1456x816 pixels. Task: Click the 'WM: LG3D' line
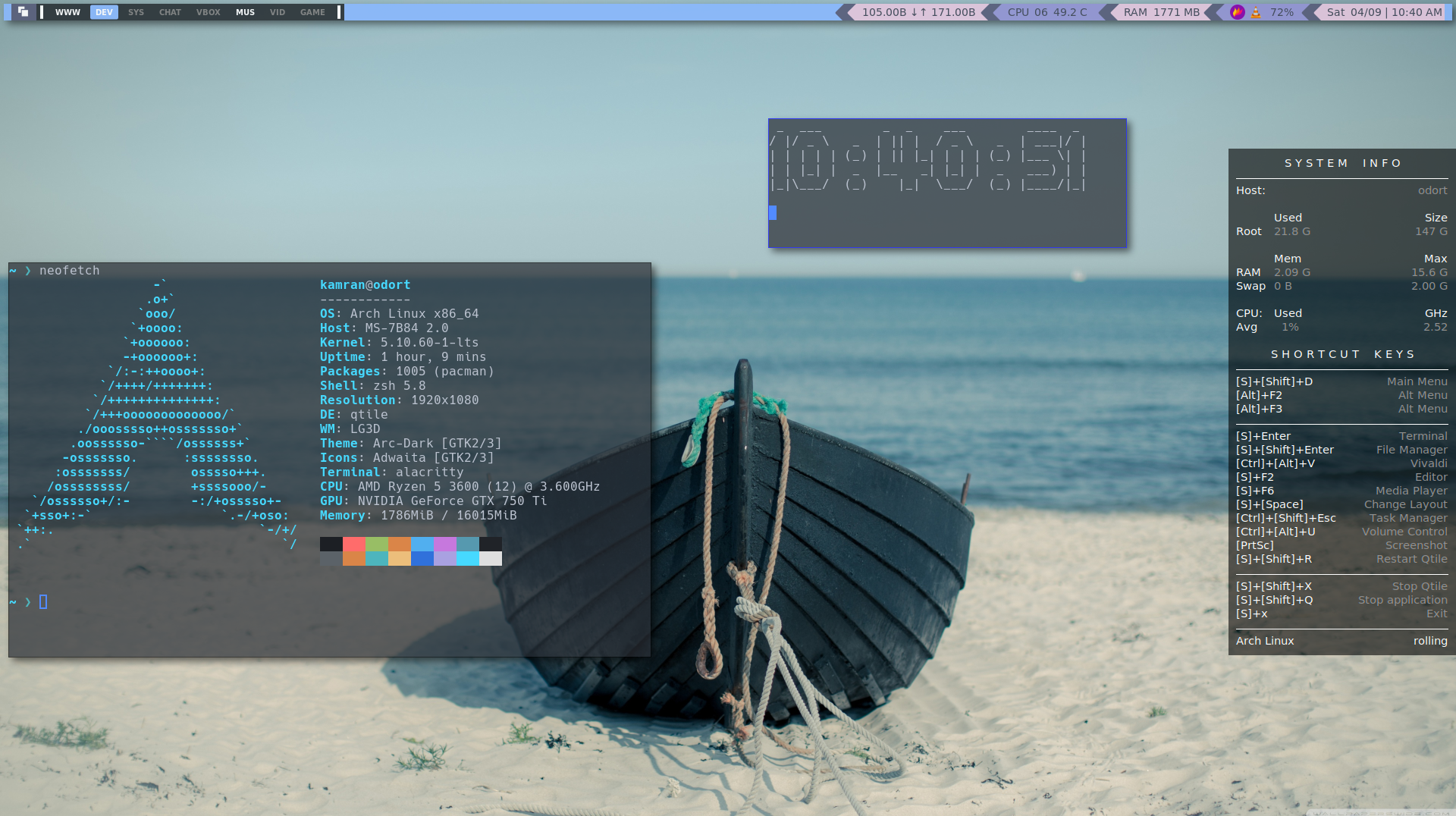[x=350, y=428]
